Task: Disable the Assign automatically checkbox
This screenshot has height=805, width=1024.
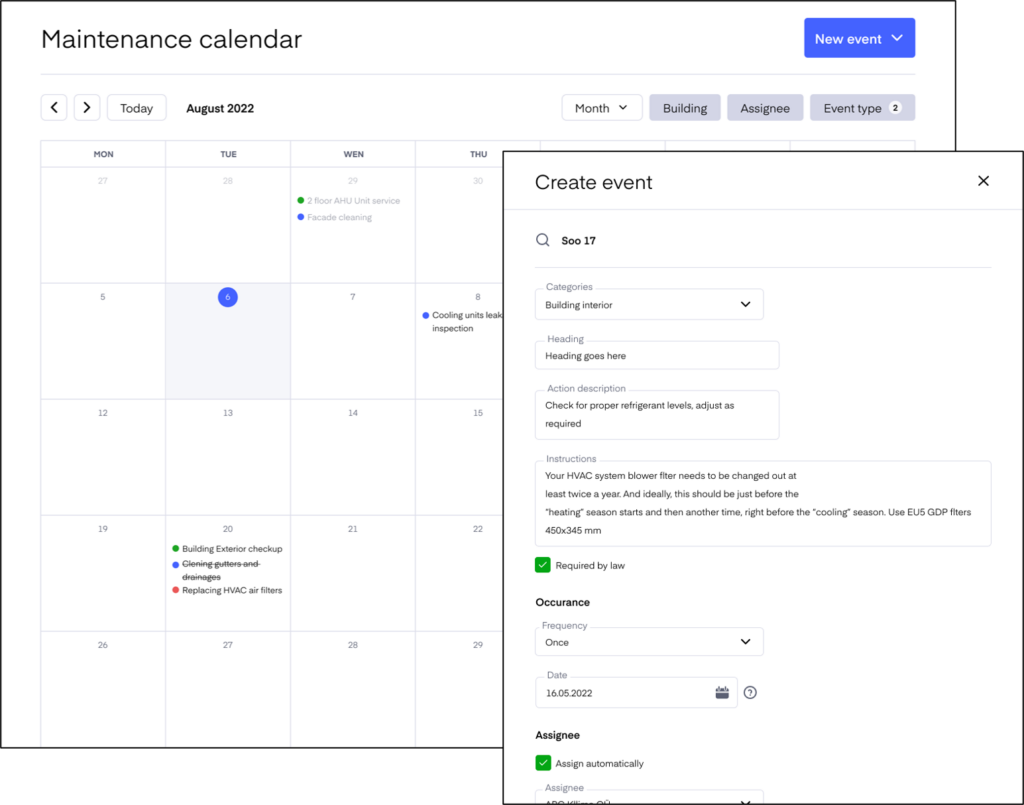Action: [543, 762]
